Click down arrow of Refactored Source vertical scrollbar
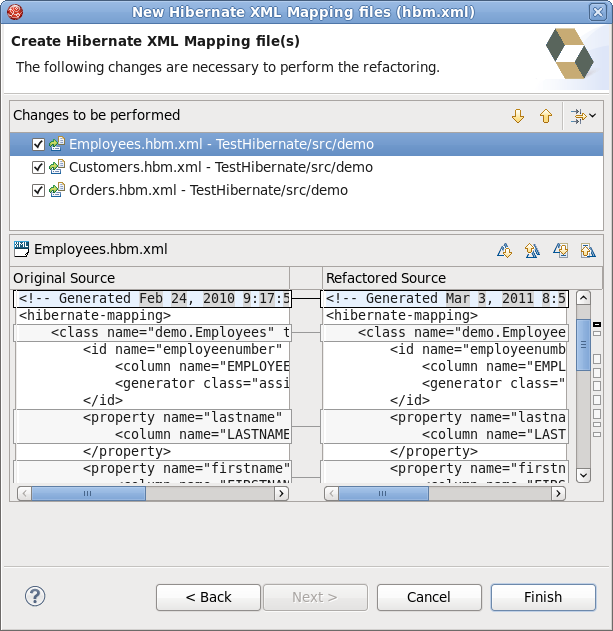The image size is (613, 631). pos(583,477)
